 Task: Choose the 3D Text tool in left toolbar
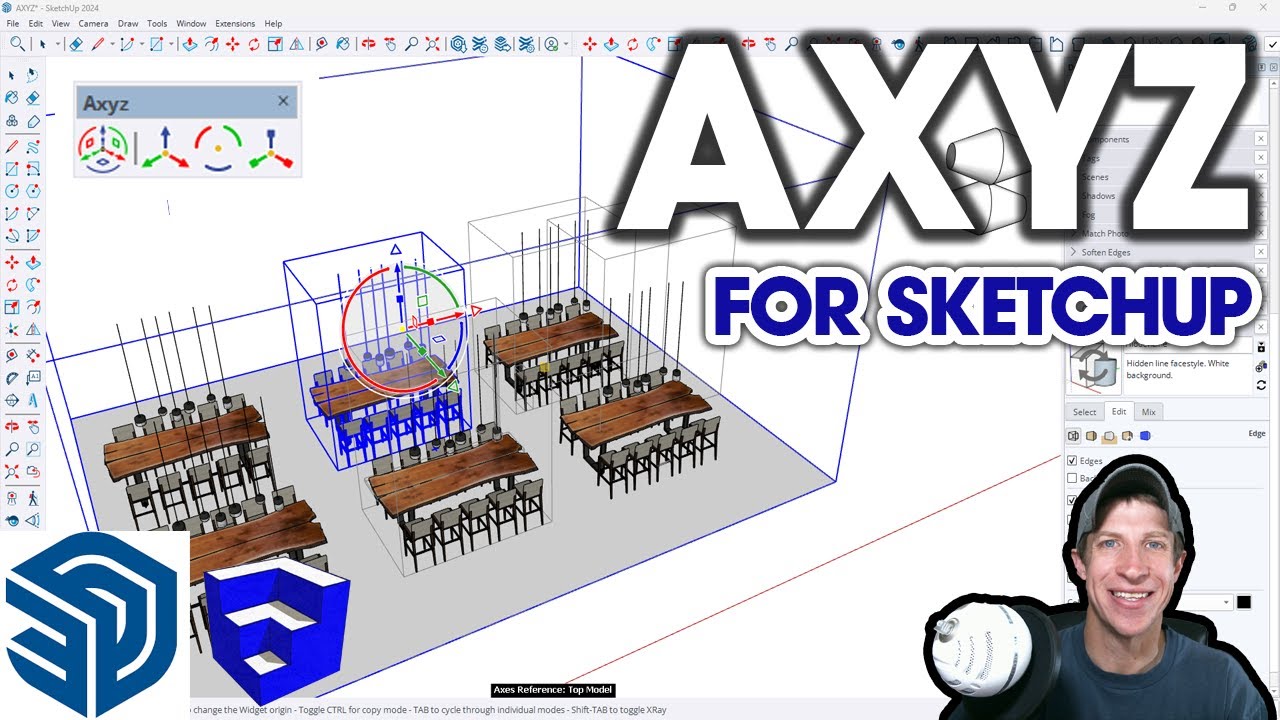point(33,399)
